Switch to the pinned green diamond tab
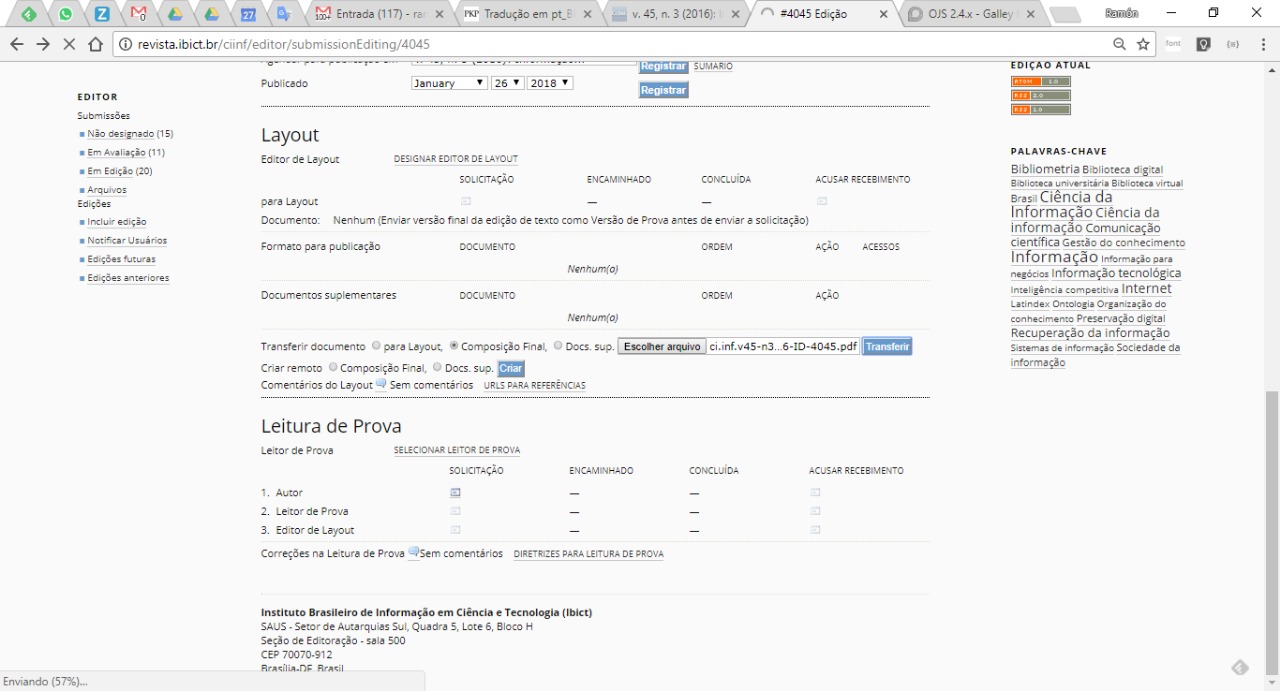Image resolution: width=1280 pixels, height=691 pixels. [x=30, y=14]
